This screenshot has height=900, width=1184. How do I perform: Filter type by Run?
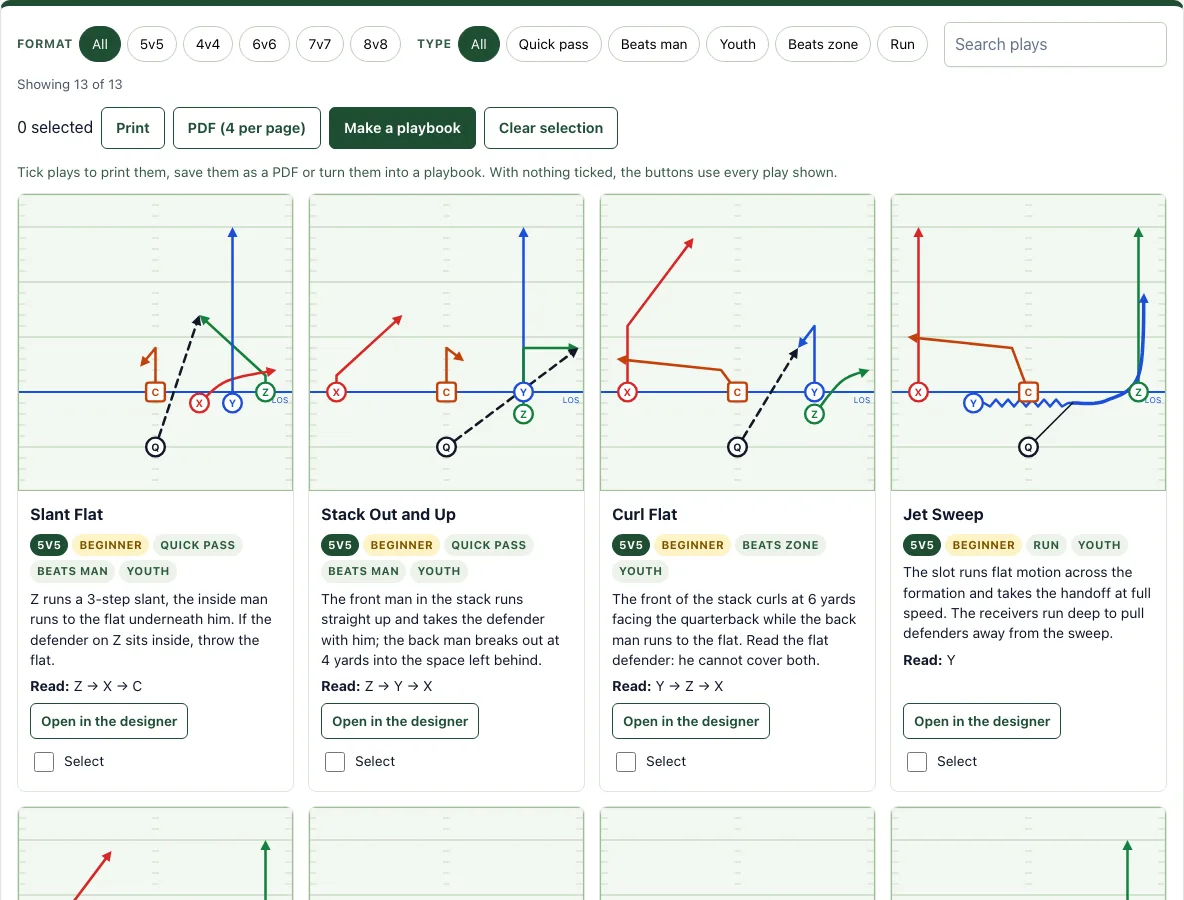(902, 45)
